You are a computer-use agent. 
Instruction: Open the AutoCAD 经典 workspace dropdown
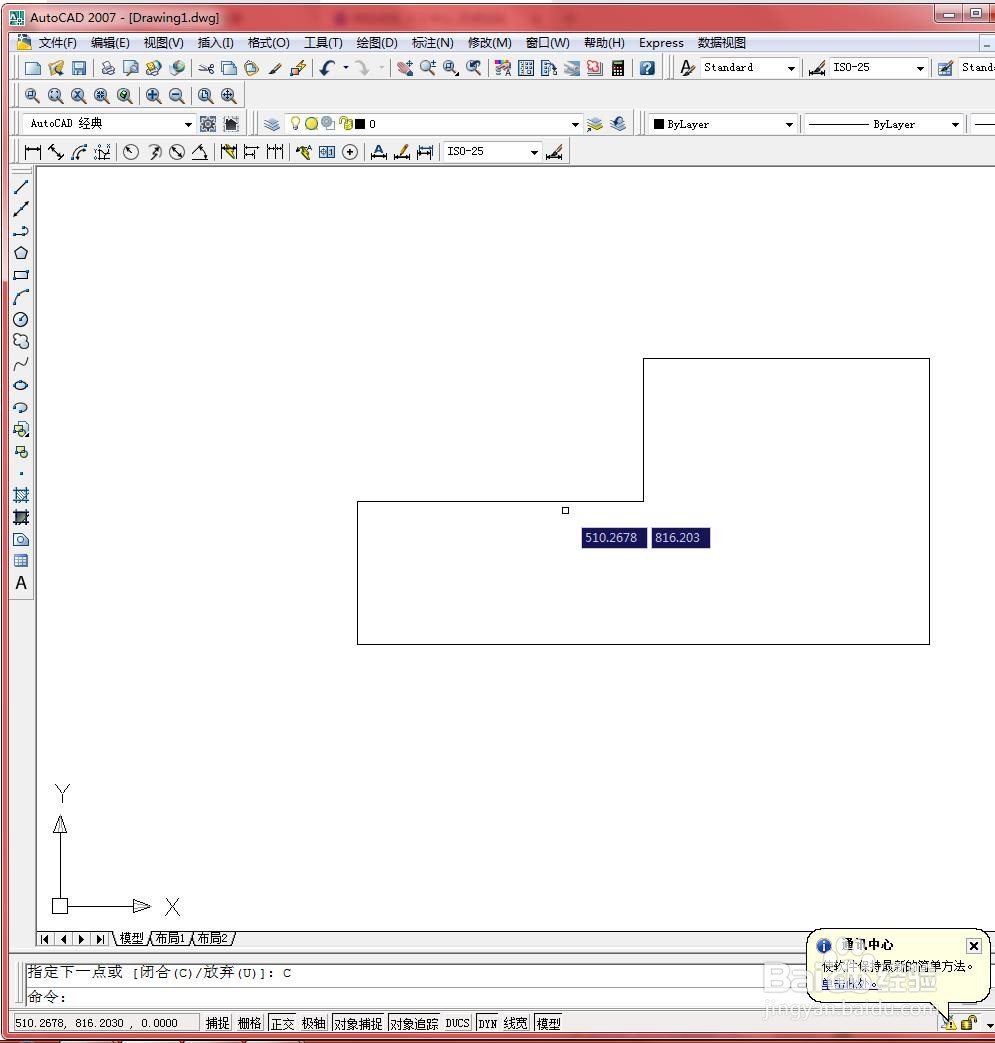188,124
